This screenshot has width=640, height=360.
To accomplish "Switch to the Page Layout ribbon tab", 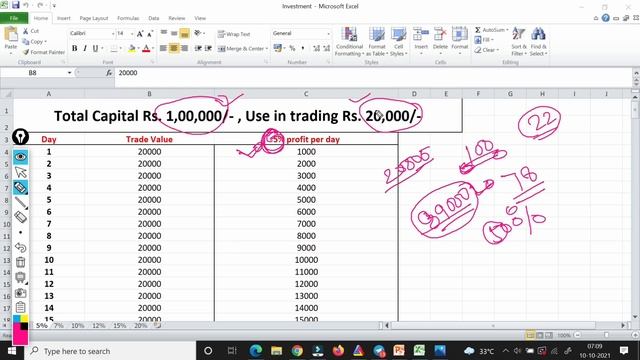I will tap(94, 18).
